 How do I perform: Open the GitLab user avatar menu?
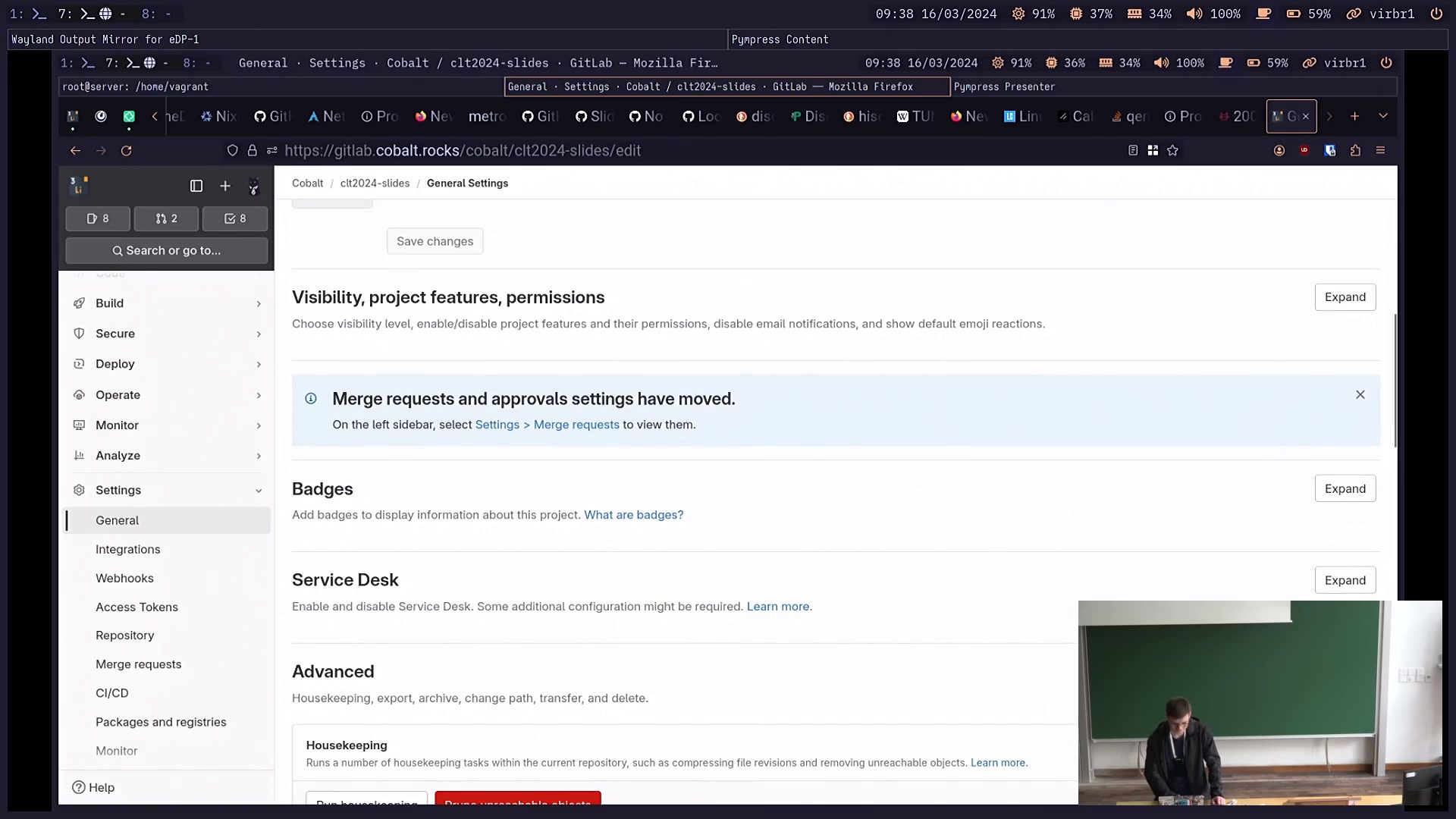tap(254, 186)
